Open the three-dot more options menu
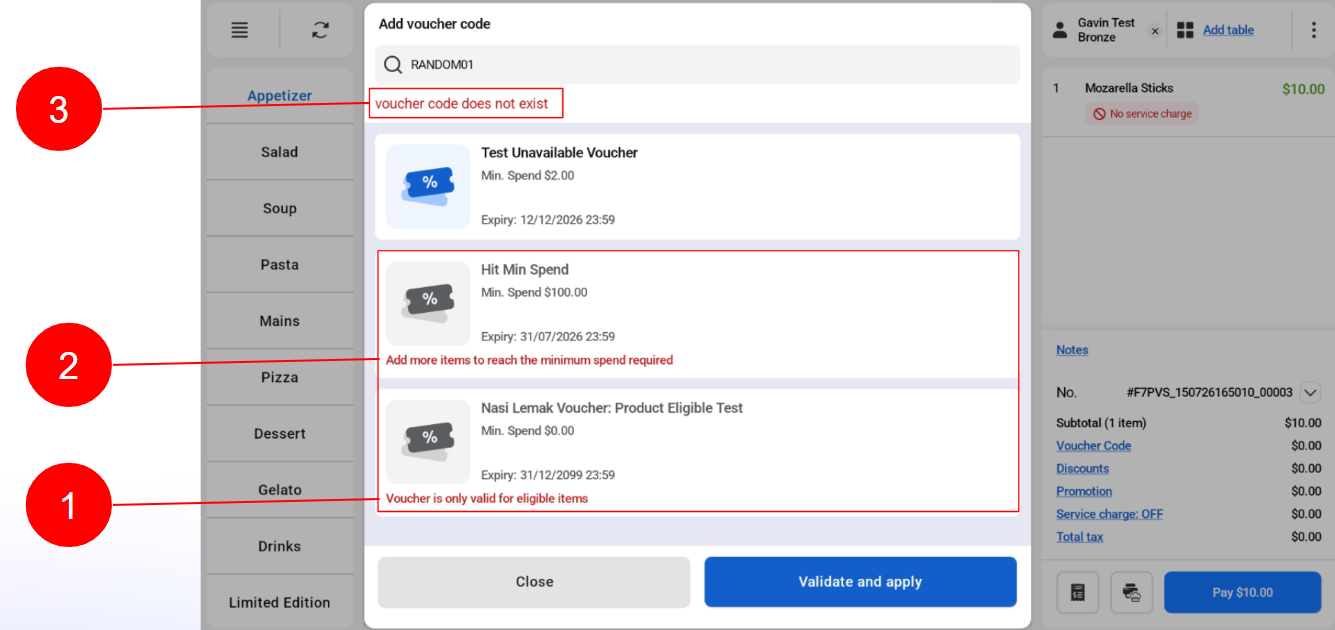 [x=1314, y=30]
